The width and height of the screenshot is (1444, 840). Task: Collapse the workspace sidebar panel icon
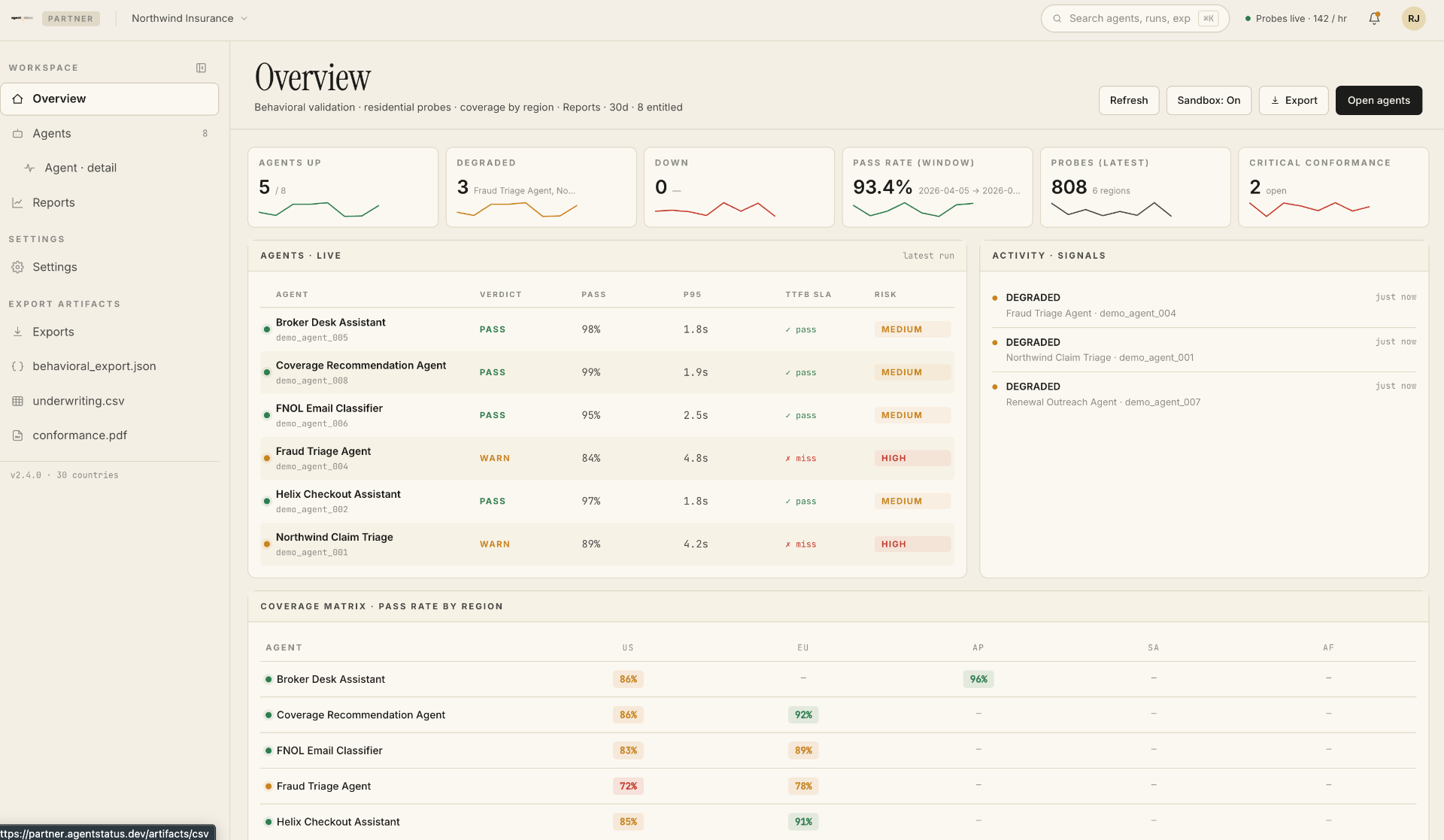pos(201,68)
